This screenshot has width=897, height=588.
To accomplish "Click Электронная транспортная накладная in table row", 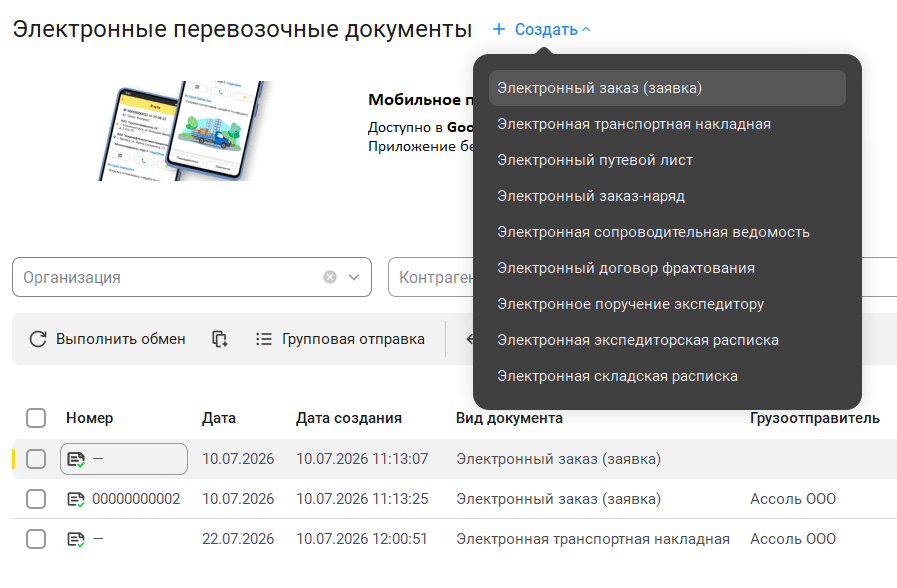I will coord(593,539).
